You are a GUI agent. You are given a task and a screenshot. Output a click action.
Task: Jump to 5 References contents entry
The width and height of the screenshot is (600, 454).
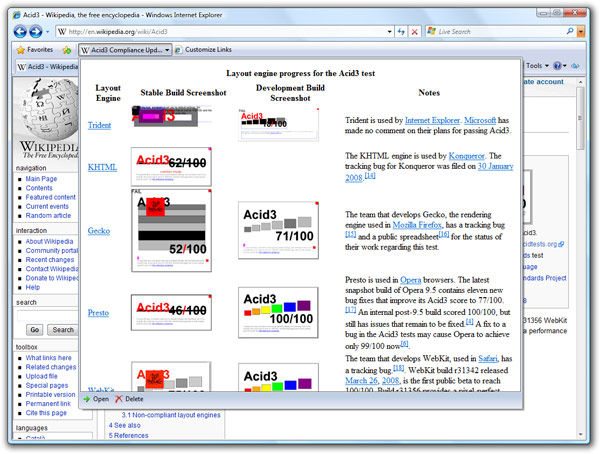pyautogui.click(x=128, y=436)
